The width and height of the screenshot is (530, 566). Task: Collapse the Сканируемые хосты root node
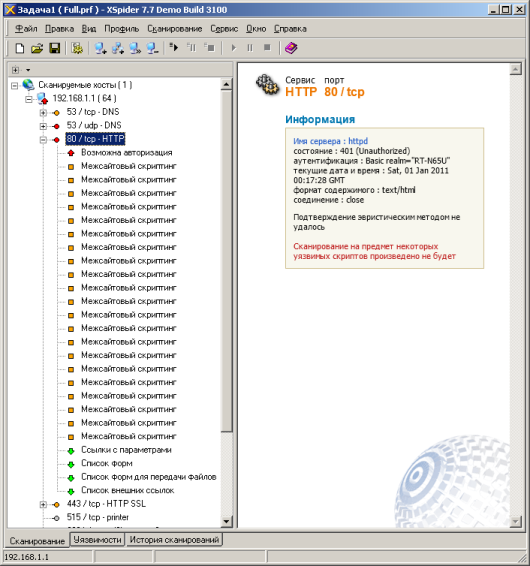coord(14,86)
